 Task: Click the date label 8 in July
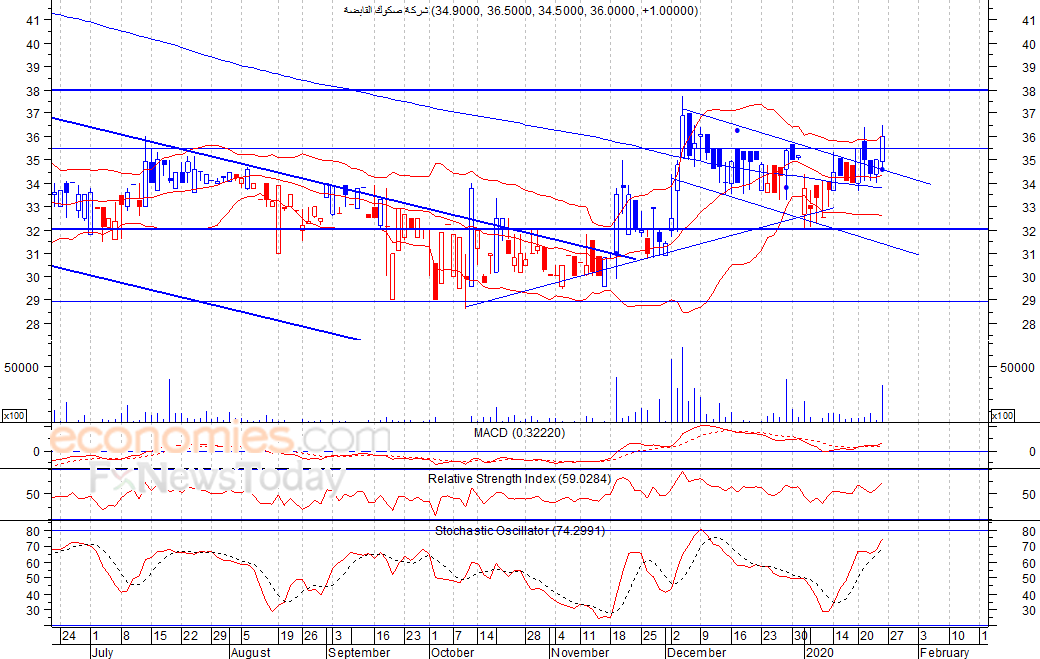coord(127,636)
